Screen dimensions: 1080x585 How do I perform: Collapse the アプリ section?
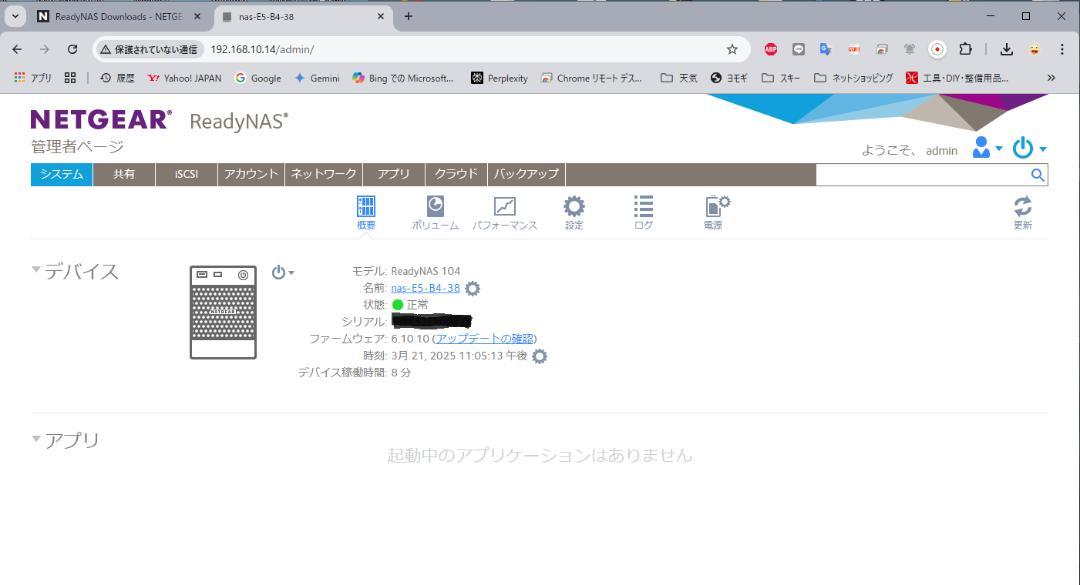click(36, 438)
